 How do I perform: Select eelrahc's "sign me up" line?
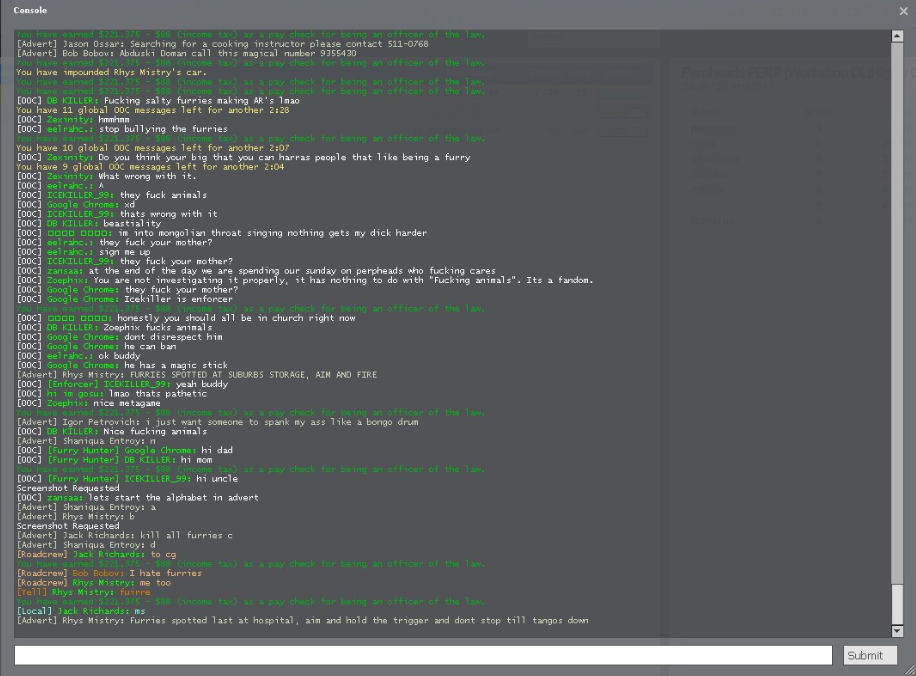(x=84, y=252)
